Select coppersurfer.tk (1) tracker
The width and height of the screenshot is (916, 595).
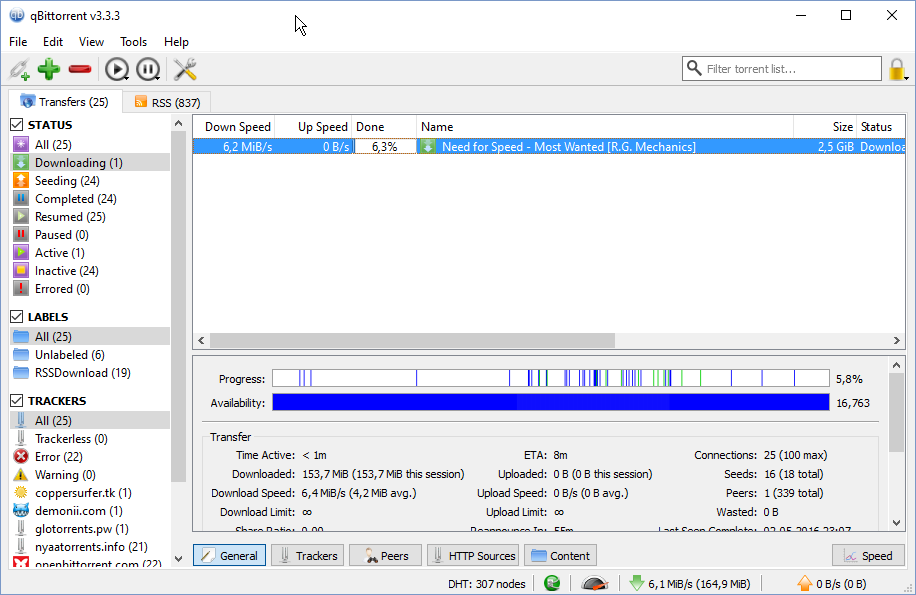[90, 493]
